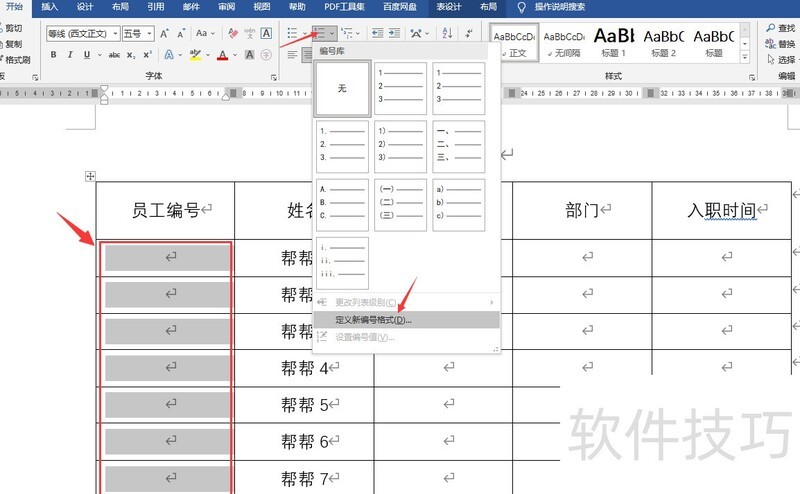The height and width of the screenshot is (494, 800).
Task: Toggle superscript x² formatting
Action: (147, 55)
